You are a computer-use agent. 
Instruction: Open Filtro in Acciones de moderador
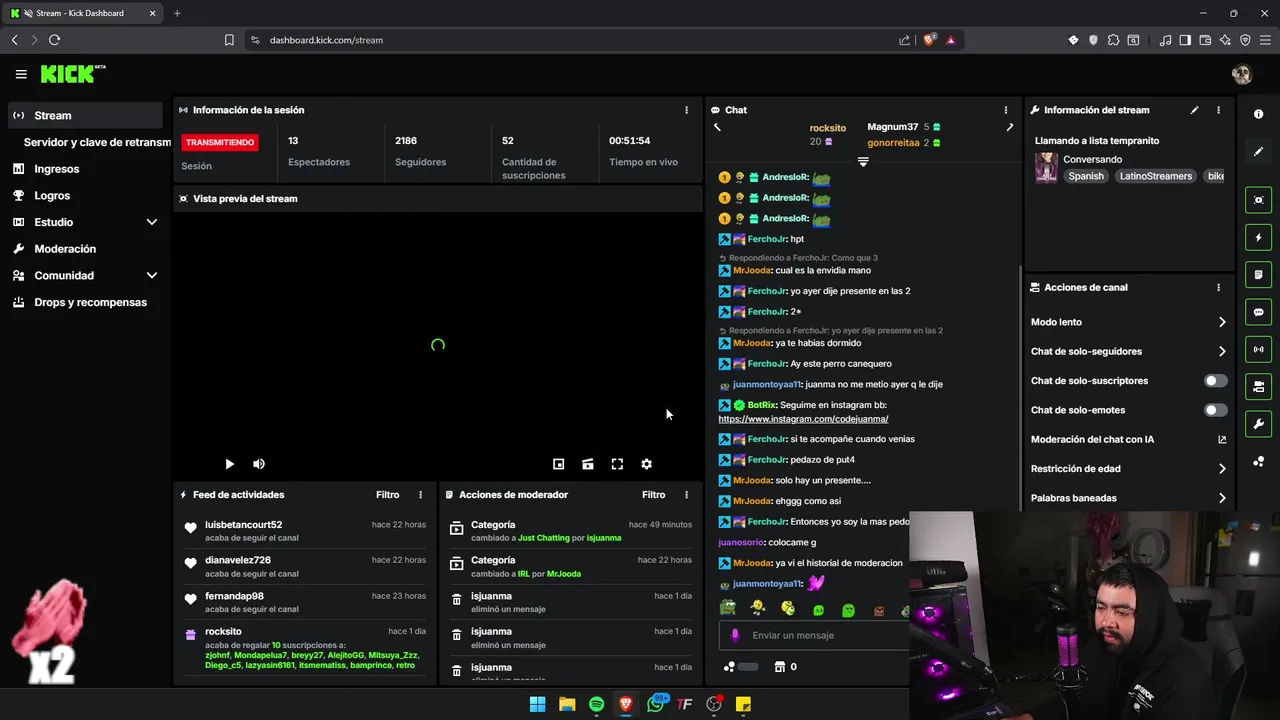(653, 495)
